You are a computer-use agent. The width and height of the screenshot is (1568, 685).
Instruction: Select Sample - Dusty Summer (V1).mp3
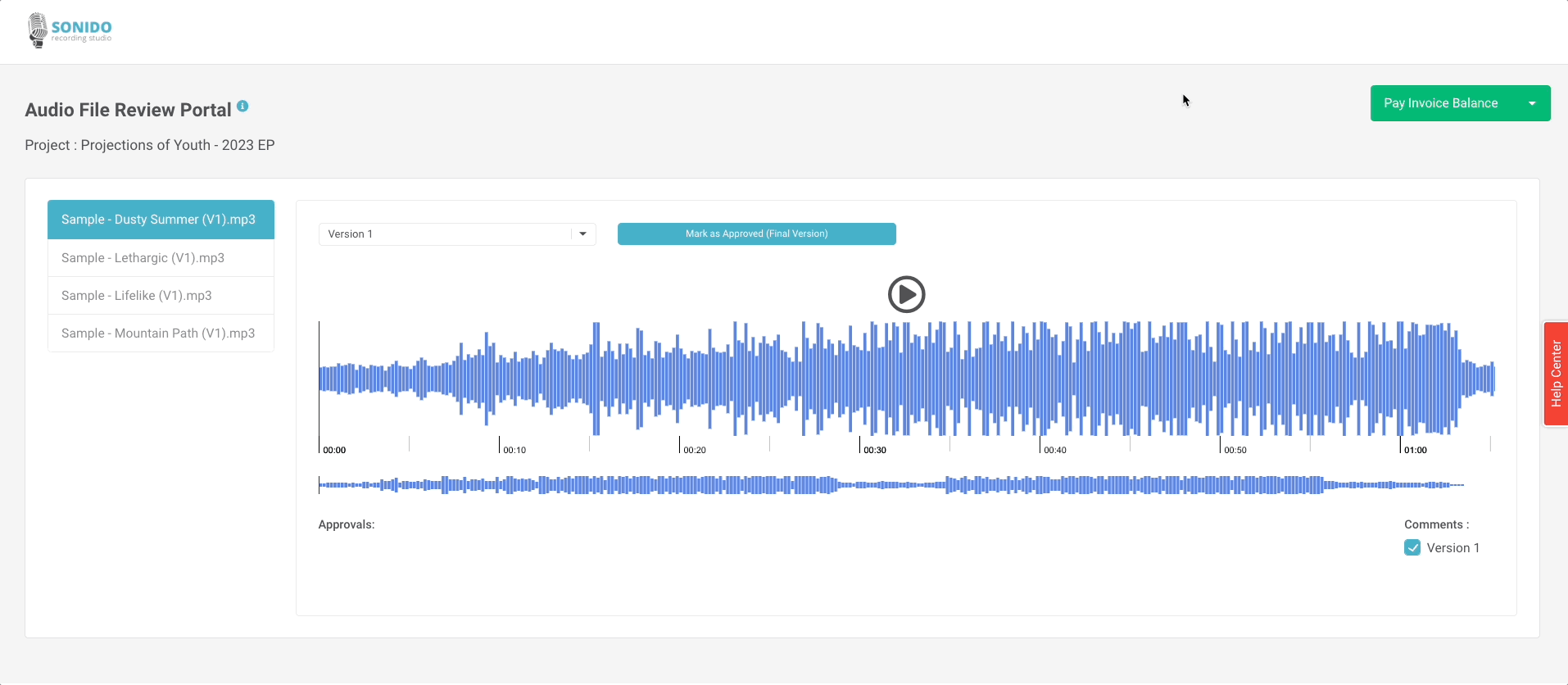click(161, 220)
